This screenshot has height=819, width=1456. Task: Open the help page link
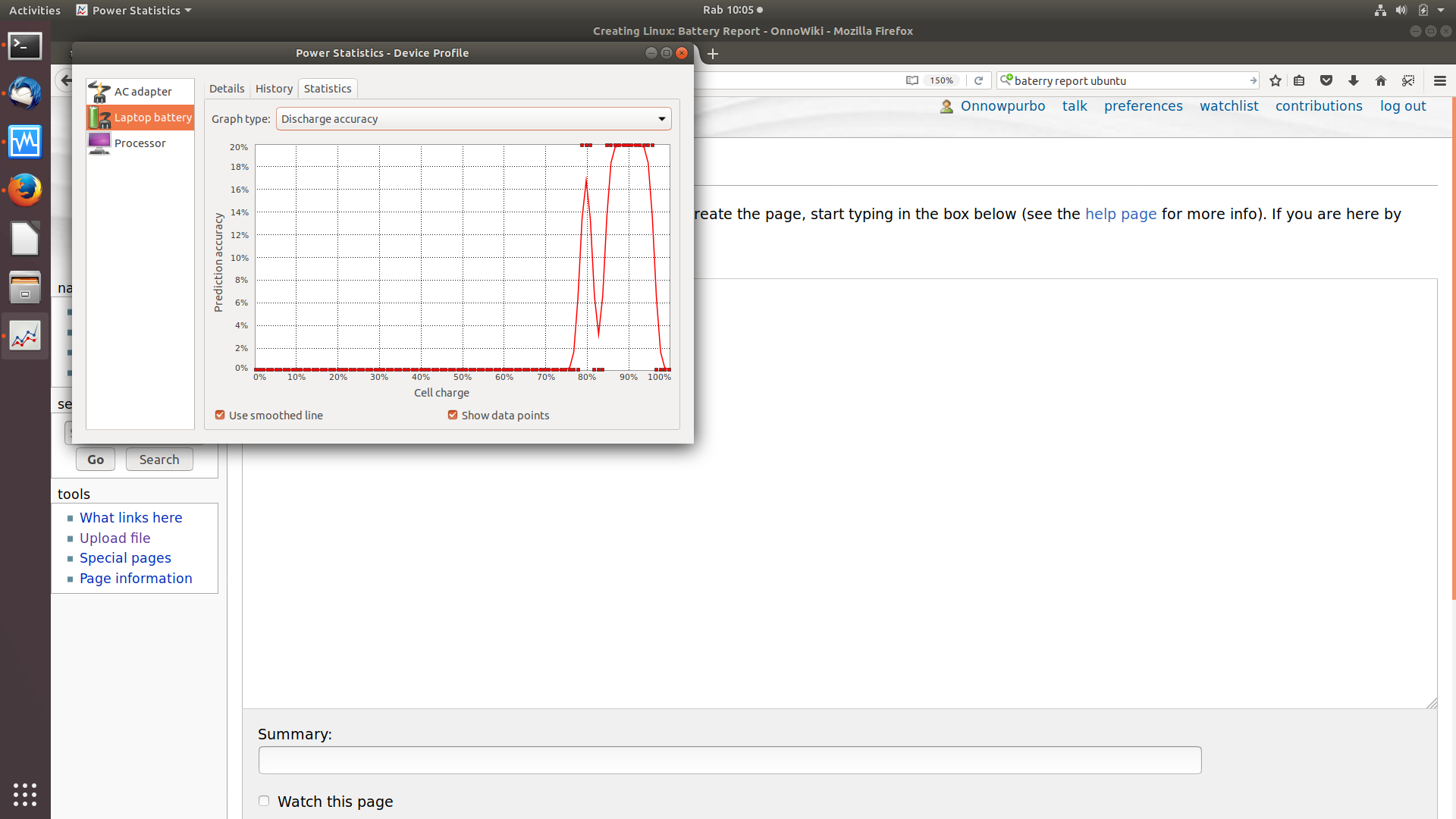tap(1120, 214)
